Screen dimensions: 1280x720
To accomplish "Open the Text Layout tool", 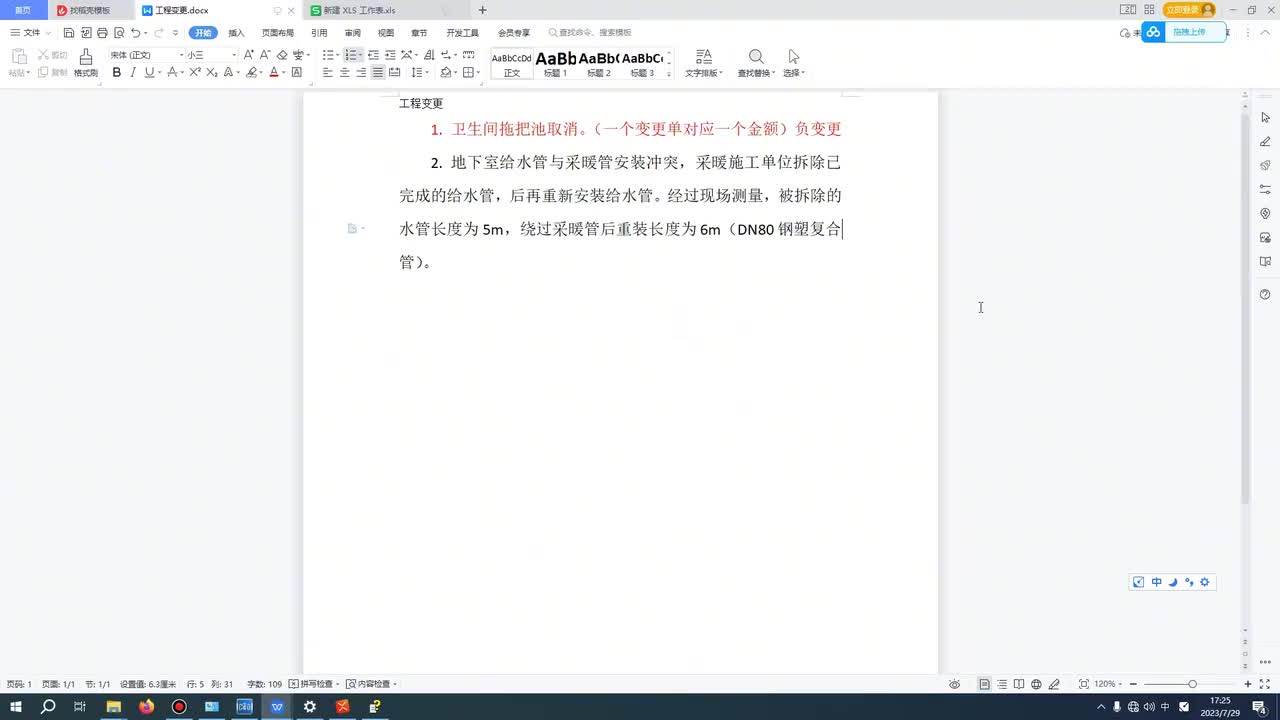I will (704, 63).
